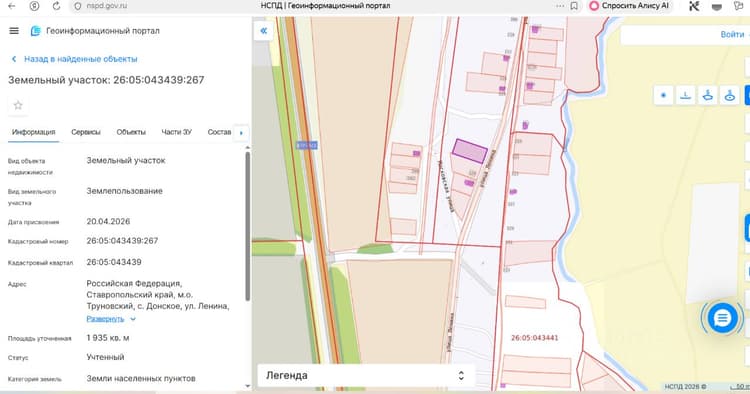The height and width of the screenshot is (394, 750).
Task: Open browser three-dots page menu
Action: pyautogui.click(x=560, y=6)
